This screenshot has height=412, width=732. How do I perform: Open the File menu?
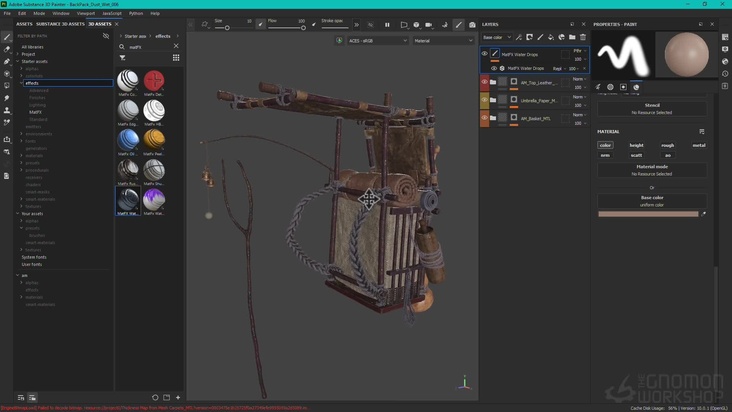click(x=7, y=14)
